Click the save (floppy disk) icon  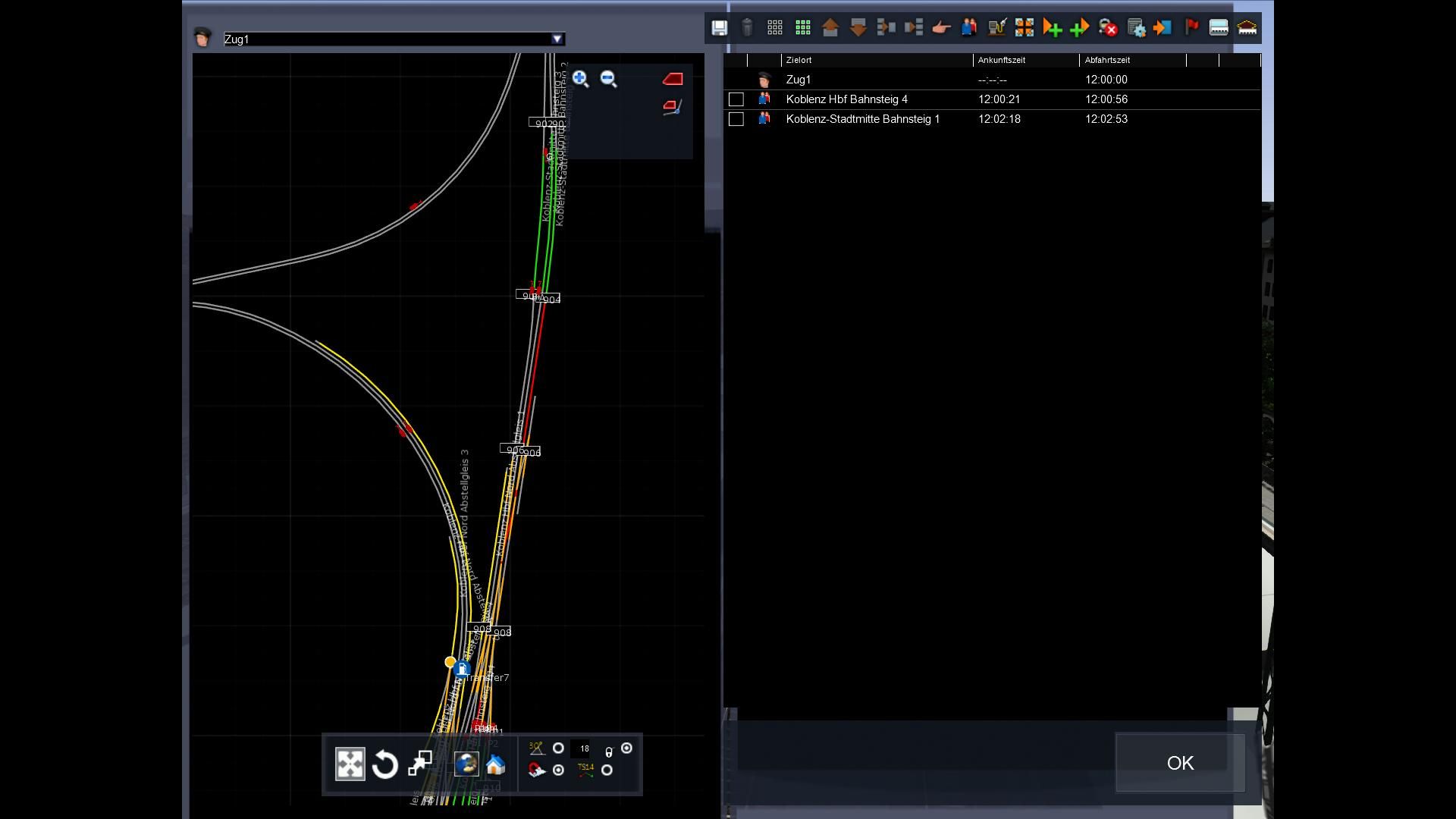[719, 28]
